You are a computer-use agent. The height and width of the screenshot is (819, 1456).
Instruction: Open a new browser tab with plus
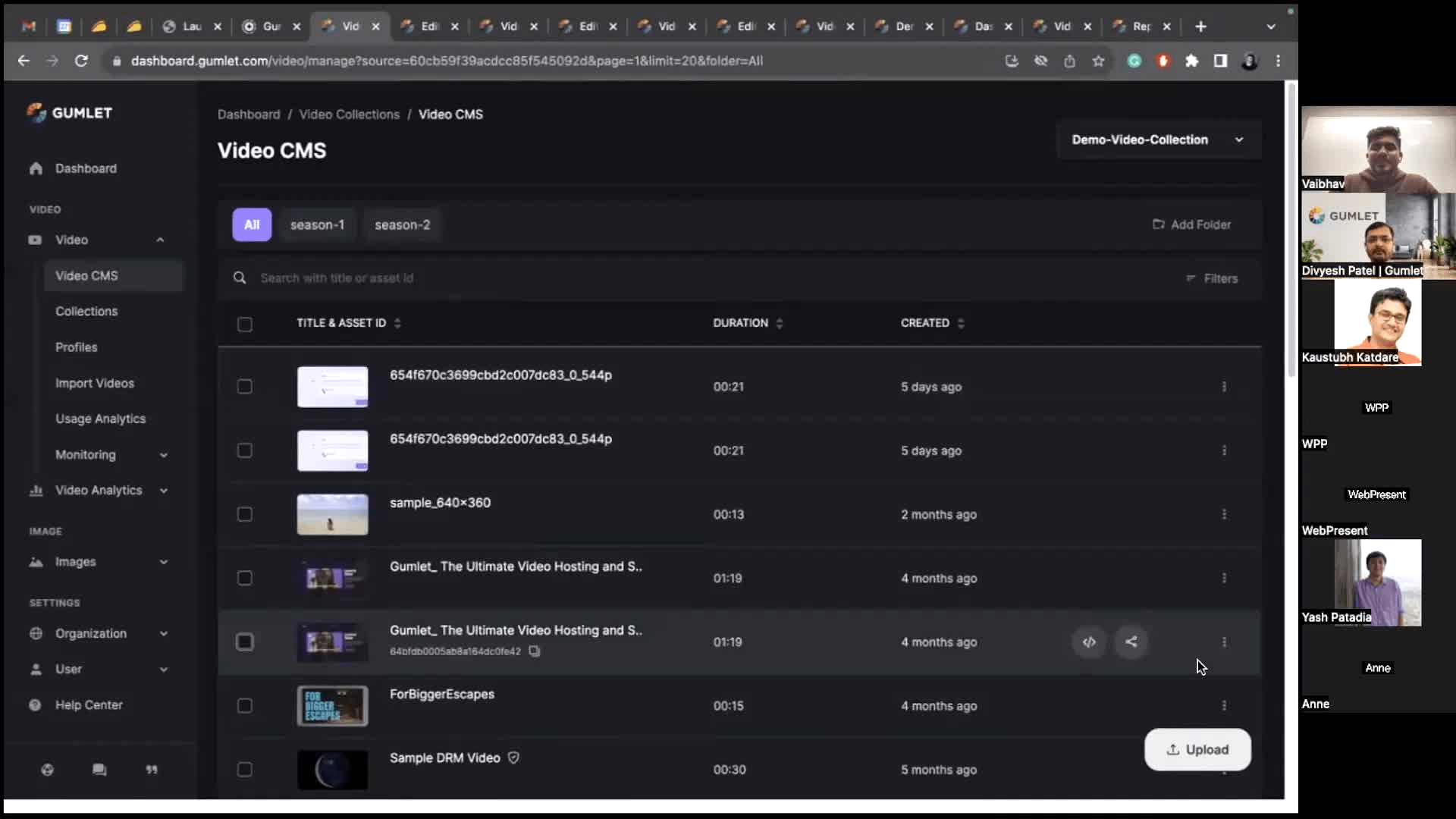tap(1200, 27)
